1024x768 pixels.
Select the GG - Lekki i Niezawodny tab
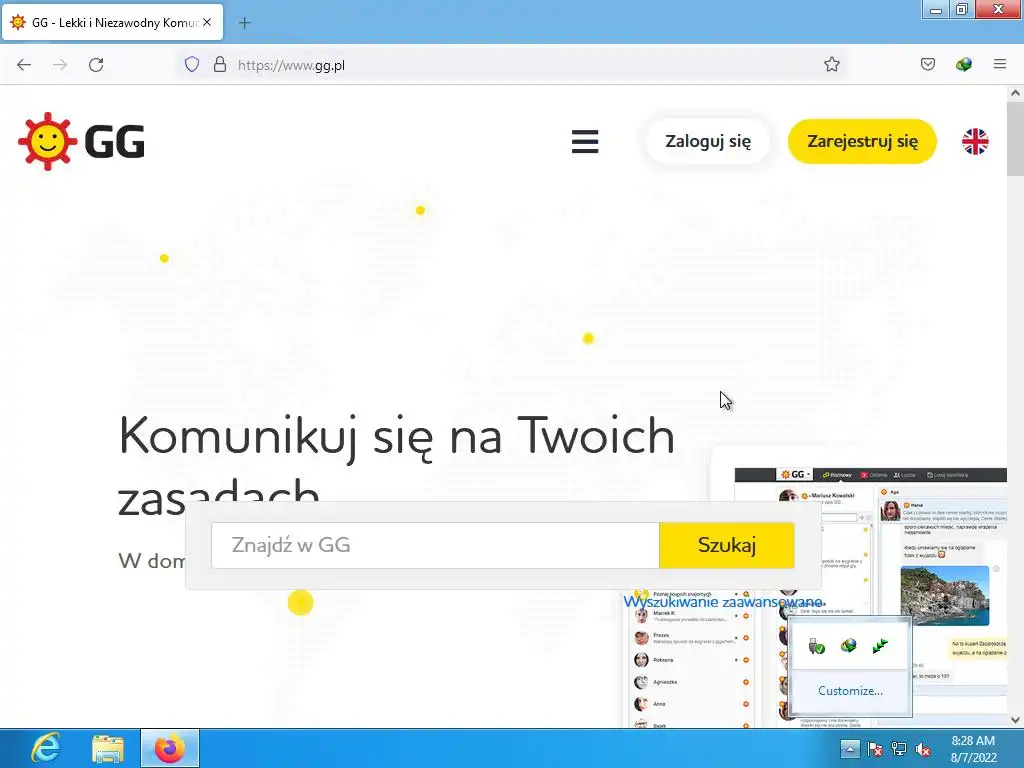[x=112, y=22]
